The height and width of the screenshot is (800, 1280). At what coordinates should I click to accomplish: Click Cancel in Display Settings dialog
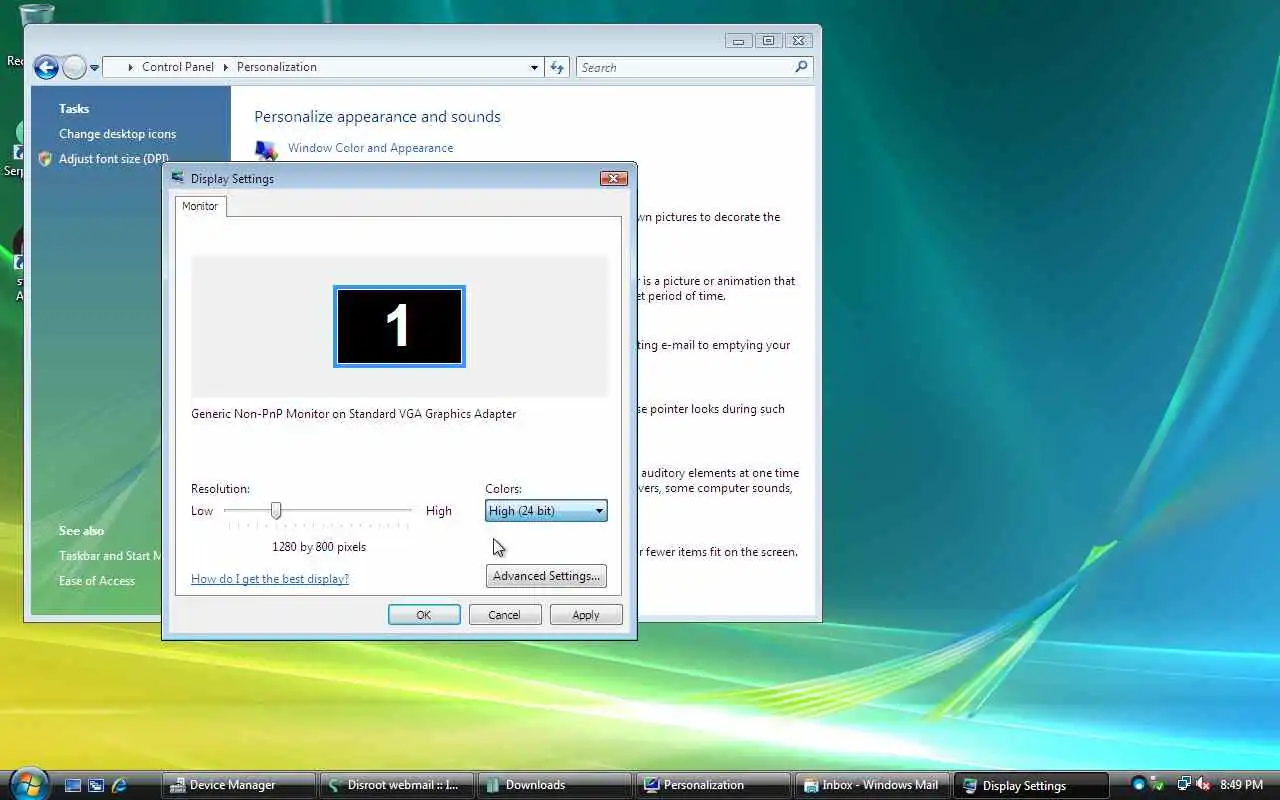coord(505,615)
